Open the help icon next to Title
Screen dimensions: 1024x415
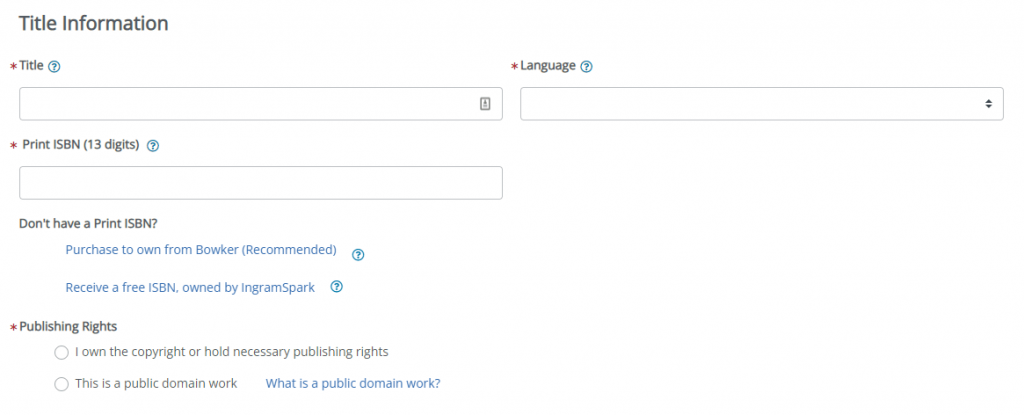(55, 67)
